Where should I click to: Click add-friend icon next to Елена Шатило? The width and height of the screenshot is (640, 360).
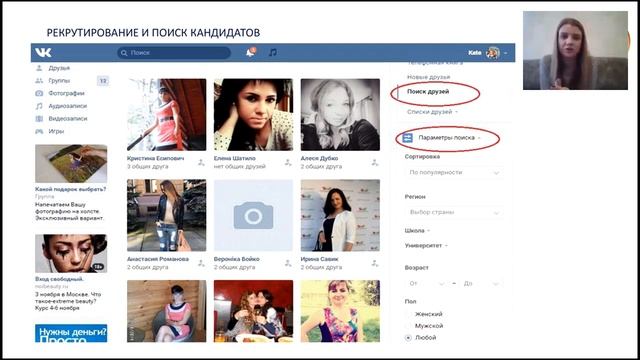pyautogui.click(x=288, y=162)
